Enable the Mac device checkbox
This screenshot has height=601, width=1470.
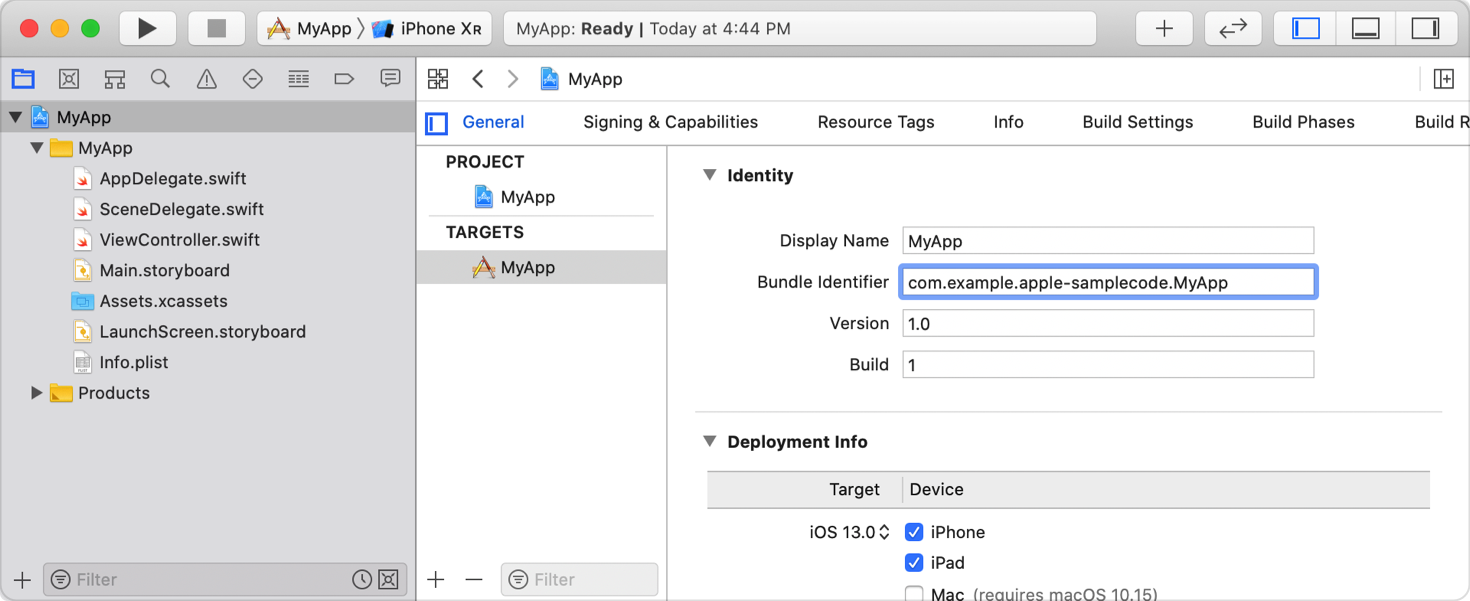tap(914, 594)
